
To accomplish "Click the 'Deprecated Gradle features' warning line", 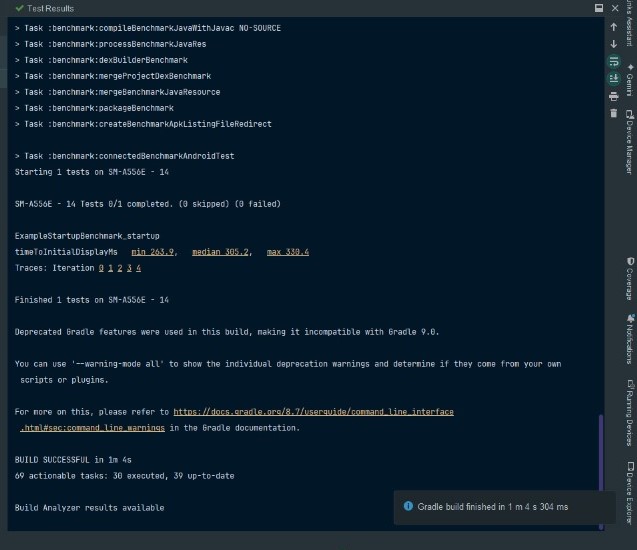I will pyautogui.click(x=227, y=332).
